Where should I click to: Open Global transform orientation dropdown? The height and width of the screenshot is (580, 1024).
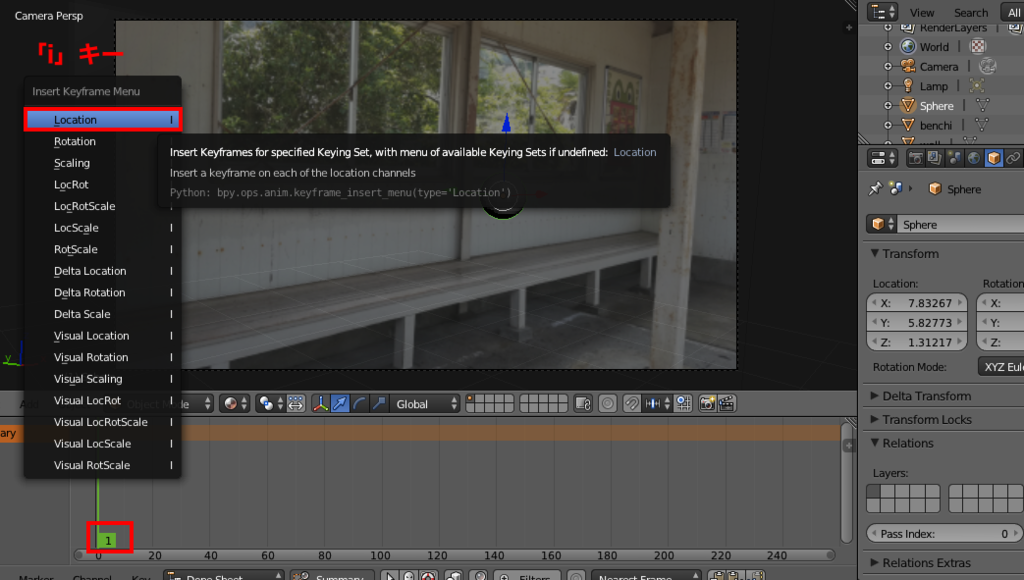[424, 404]
